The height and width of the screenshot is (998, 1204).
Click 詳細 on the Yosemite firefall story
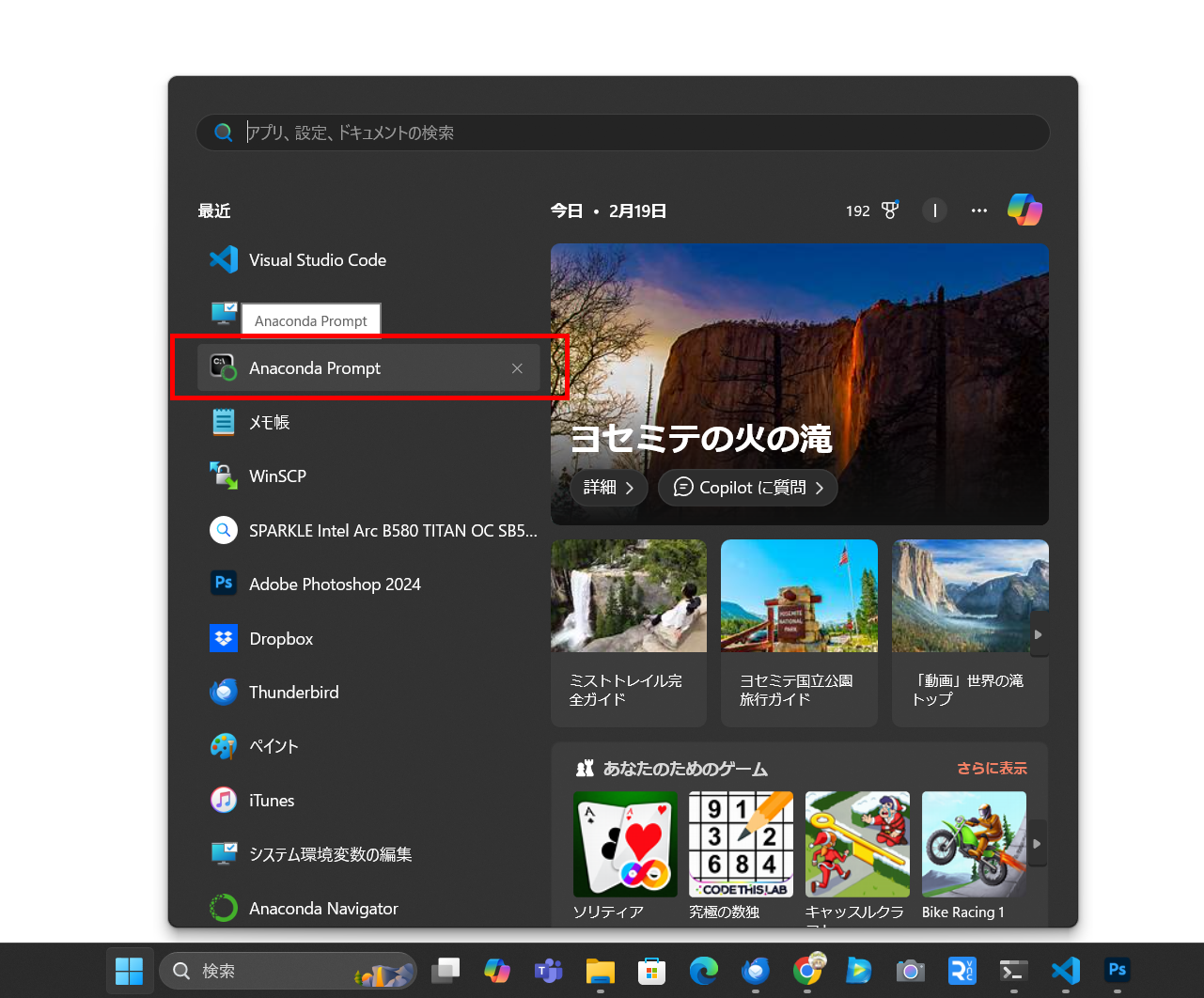(608, 487)
